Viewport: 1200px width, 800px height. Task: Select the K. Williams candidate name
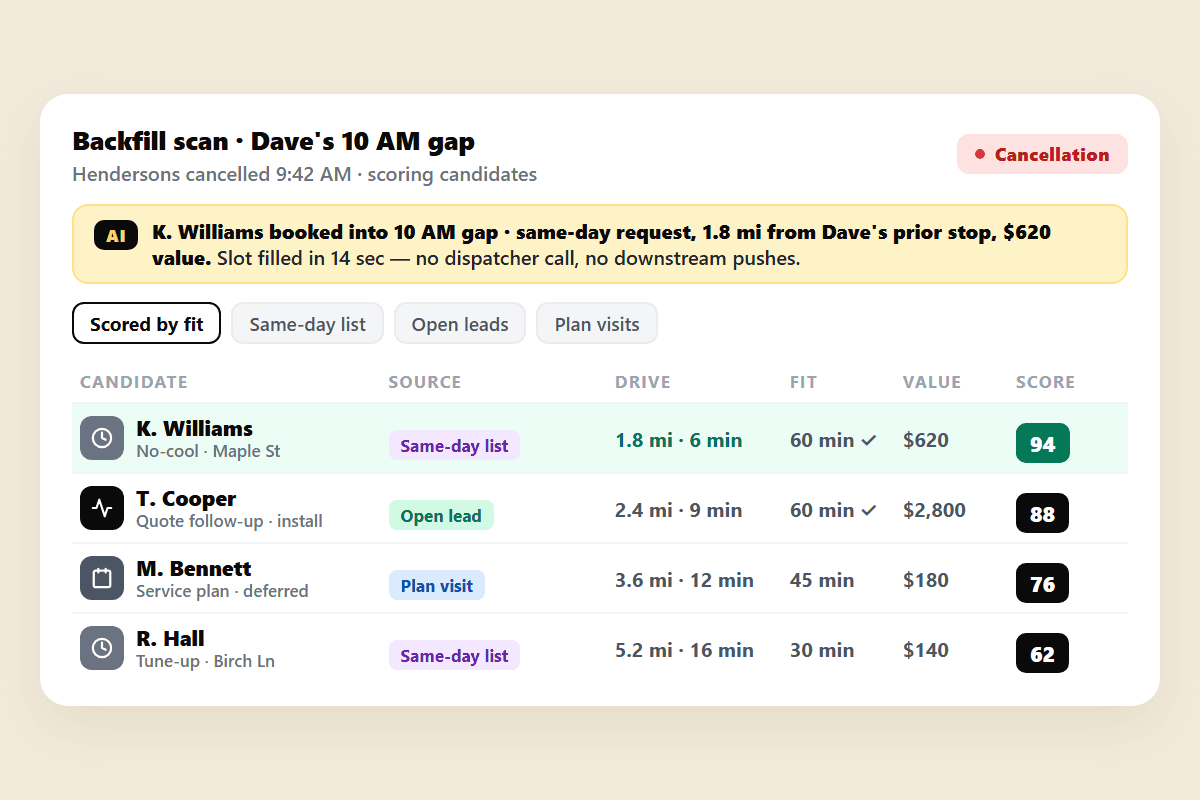tap(195, 429)
